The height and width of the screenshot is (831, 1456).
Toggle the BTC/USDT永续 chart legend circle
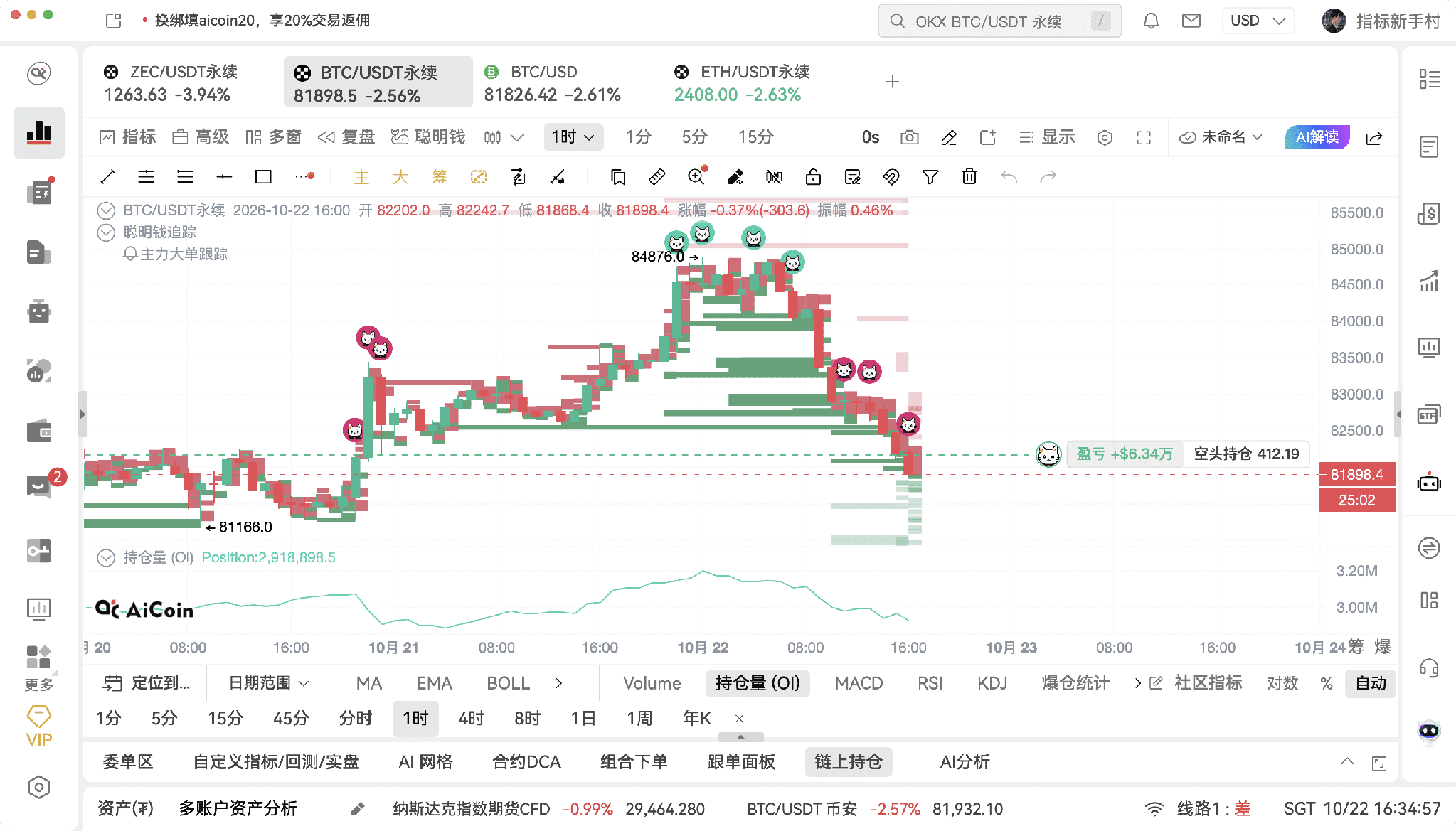pos(106,210)
